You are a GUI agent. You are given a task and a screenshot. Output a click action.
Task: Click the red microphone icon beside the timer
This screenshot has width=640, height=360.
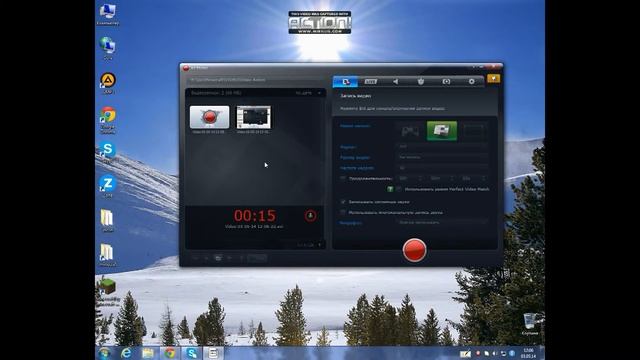click(310, 216)
